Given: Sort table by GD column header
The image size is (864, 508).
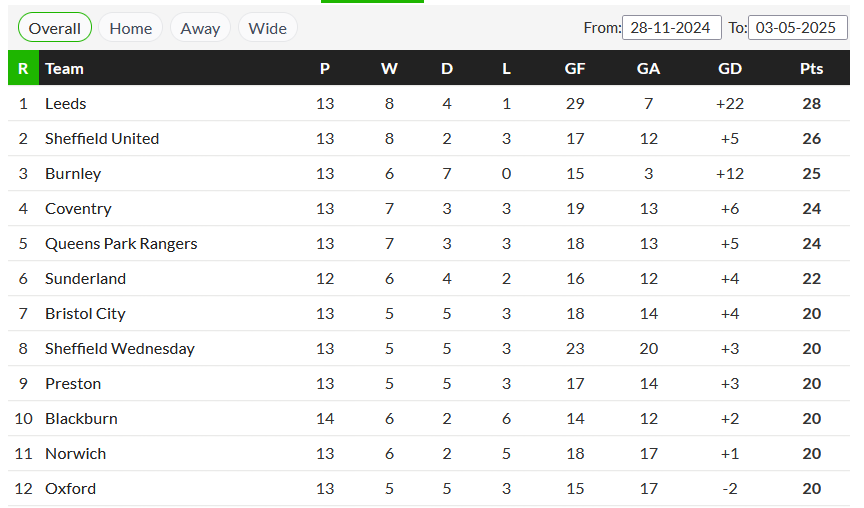Looking at the screenshot, I should click(x=730, y=68).
